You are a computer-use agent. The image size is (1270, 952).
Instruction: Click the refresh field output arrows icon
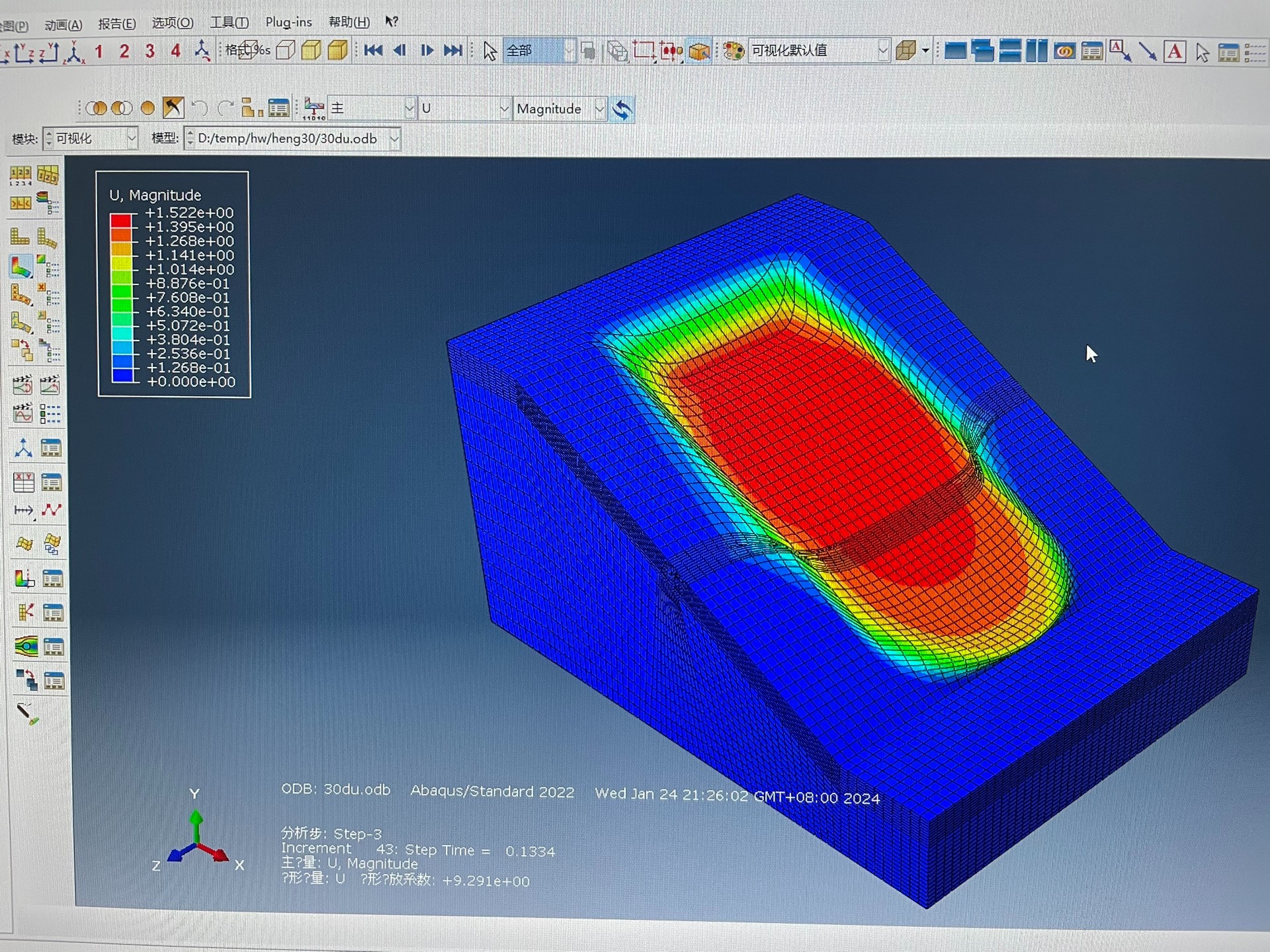point(622,109)
